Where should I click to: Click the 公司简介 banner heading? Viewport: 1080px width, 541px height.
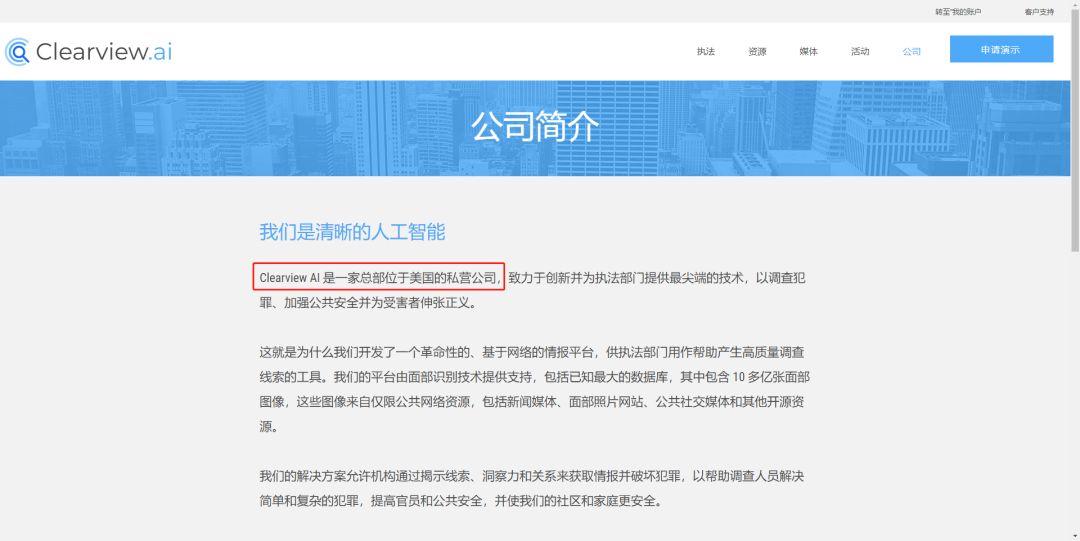tap(534, 126)
